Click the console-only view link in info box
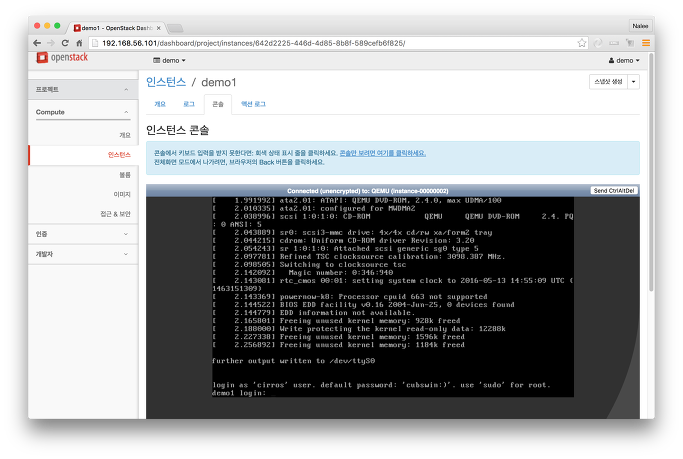The height and width of the screenshot is (459, 683). pyautogui.click(x=382, y=153)
